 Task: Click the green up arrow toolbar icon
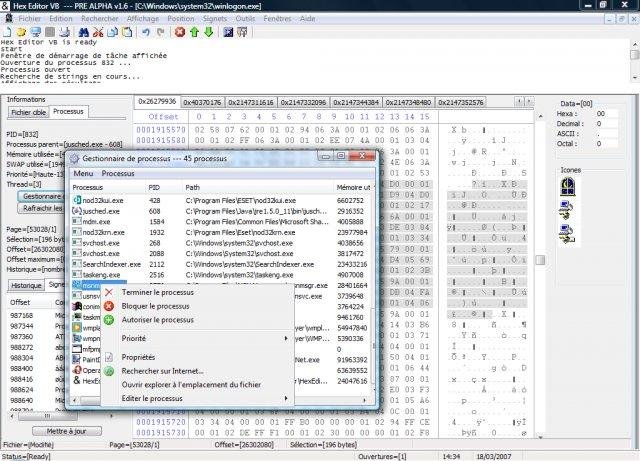click(194, 32)
